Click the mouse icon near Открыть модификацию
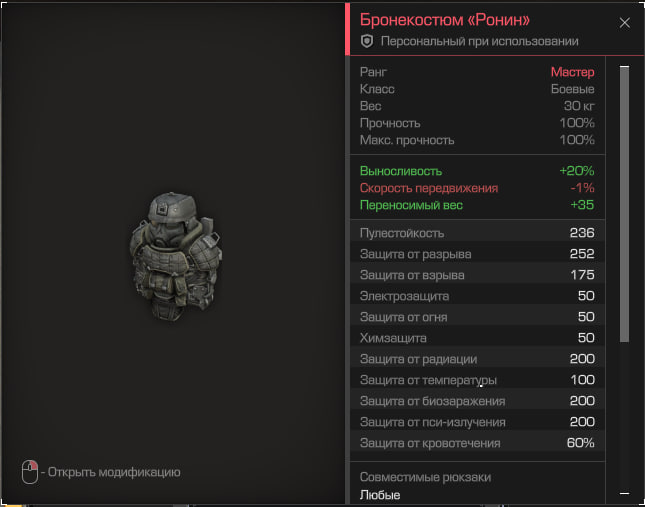 click(30, 471)
